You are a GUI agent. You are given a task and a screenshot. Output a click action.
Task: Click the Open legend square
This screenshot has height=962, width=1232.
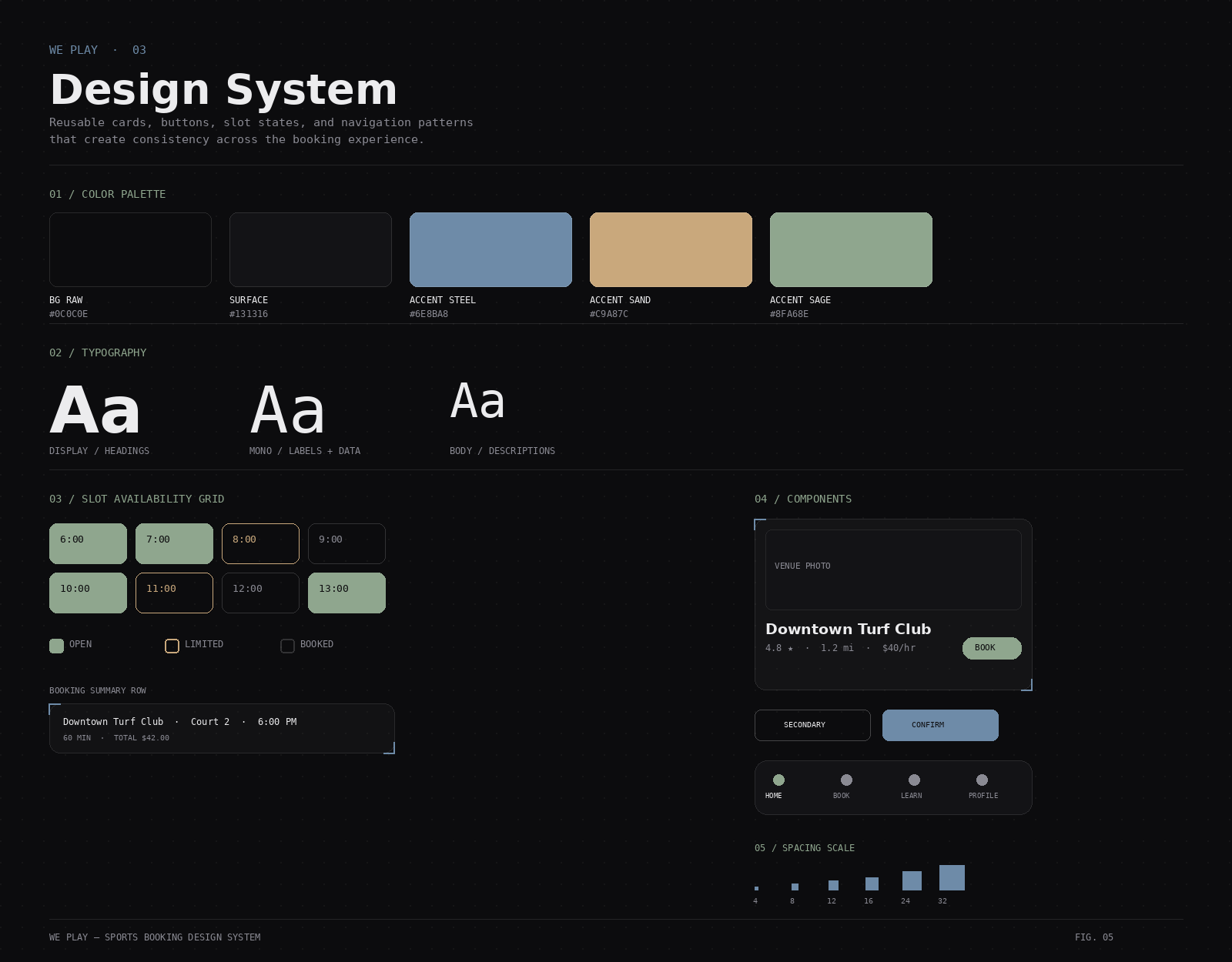pyautogui.click(x=56, y=646)
